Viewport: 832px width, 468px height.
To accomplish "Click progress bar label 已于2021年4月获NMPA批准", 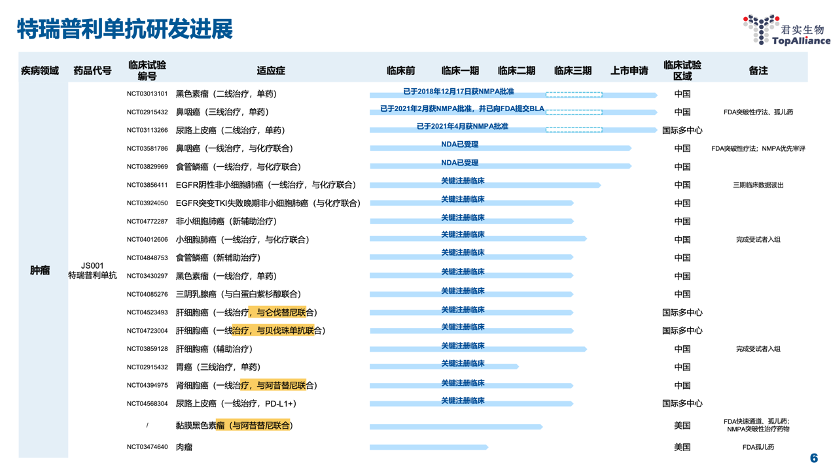I will click(x=462, y=126).
